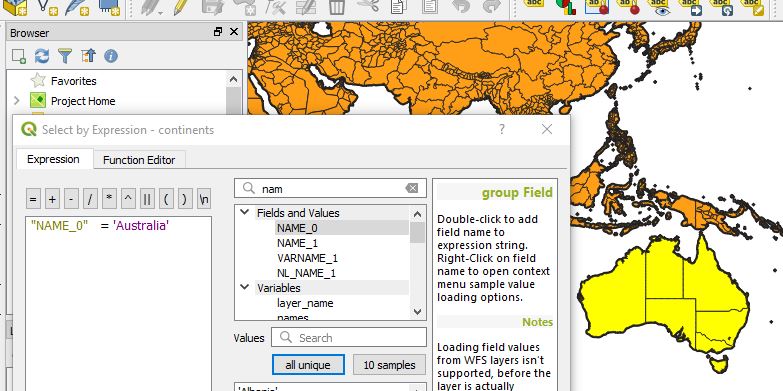The width and height of the screenshot is (783, 391).
Task: Click the Delete Selected trash icon
Action: pos(337,6)
